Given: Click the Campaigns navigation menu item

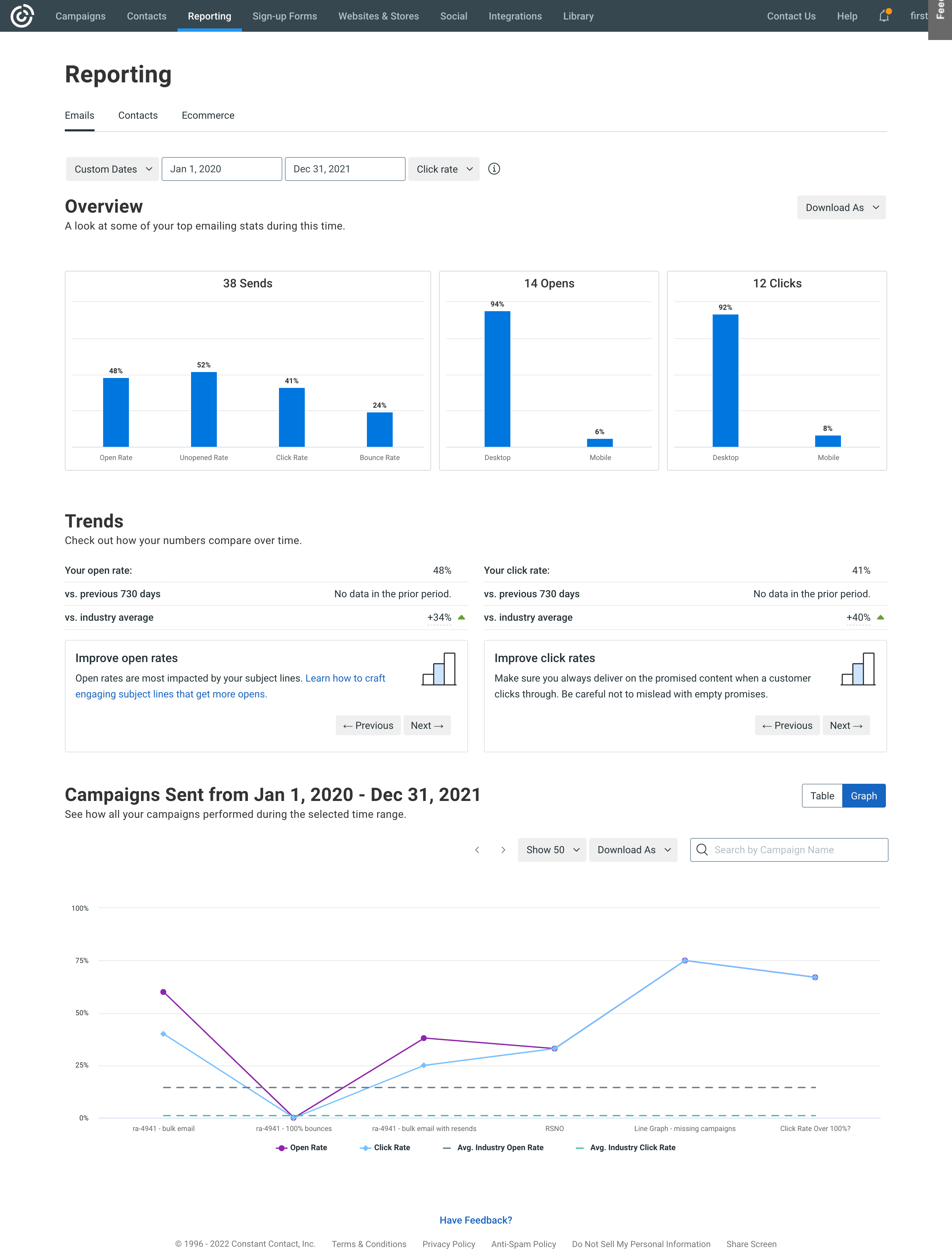Looking at the screenshot, I should pos(80,15).
